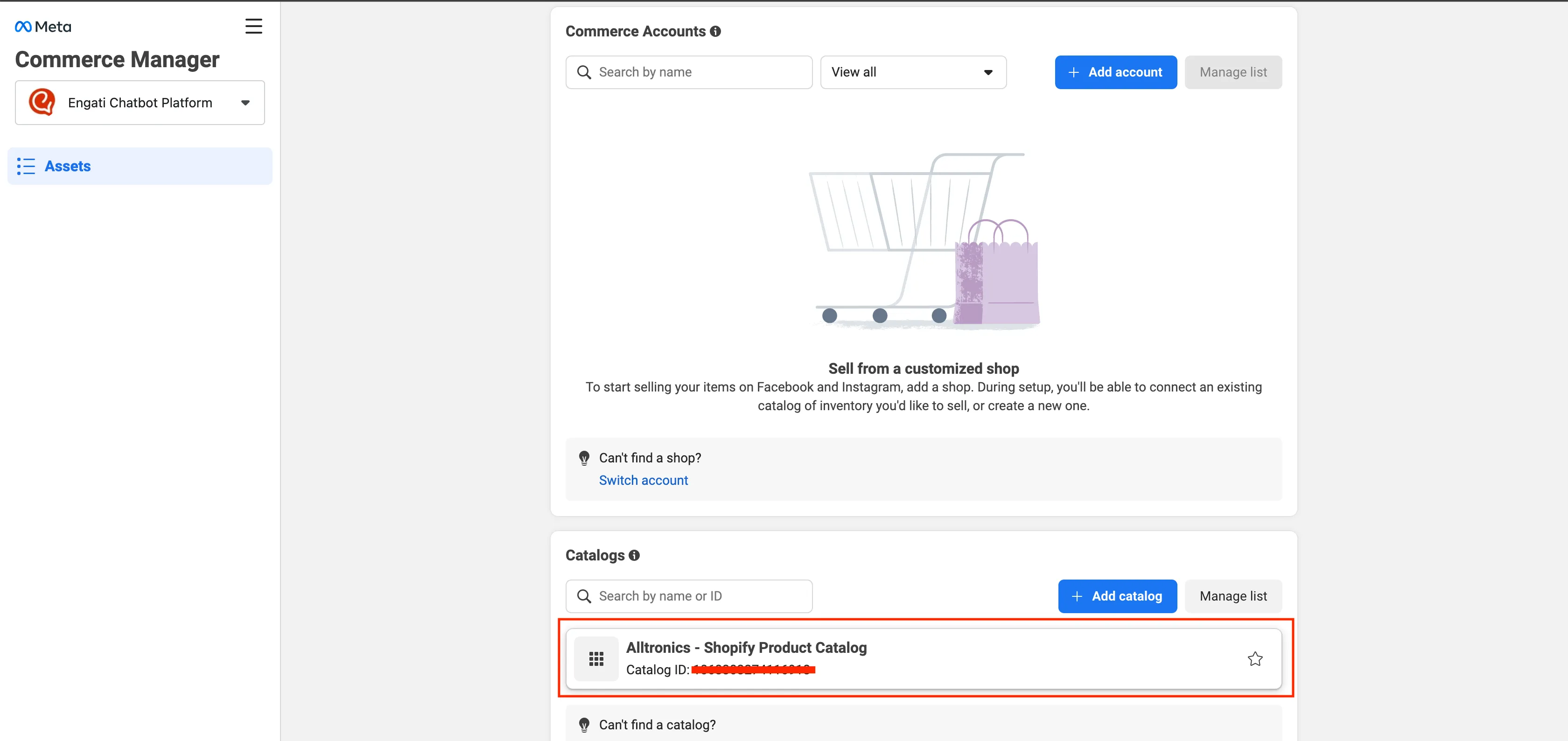Click the Add catalog button
Image resolution: width=1568 pixels, height=741 pixels.
point(1117,596)
